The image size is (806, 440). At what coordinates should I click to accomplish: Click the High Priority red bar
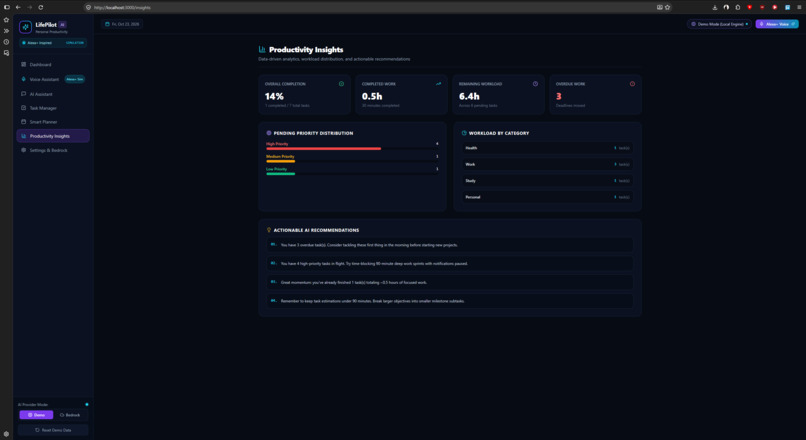[323, 149]
